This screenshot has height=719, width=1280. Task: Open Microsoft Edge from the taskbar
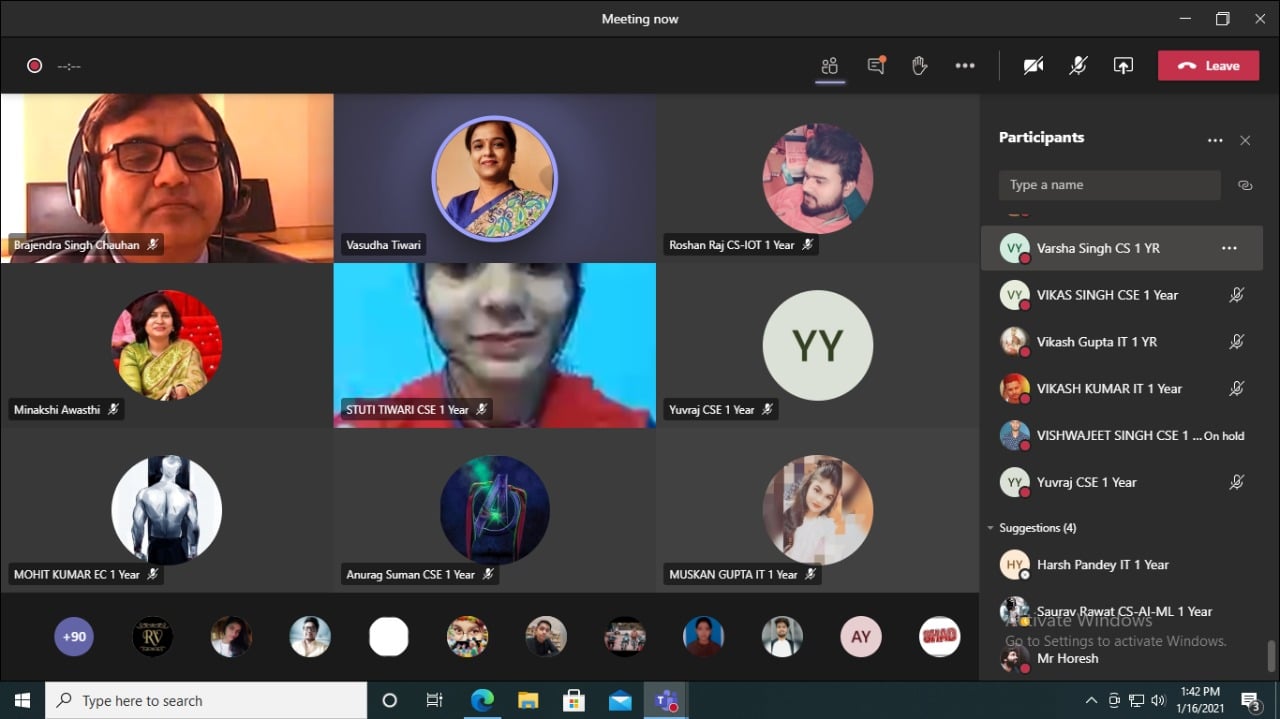click(482, 700)
